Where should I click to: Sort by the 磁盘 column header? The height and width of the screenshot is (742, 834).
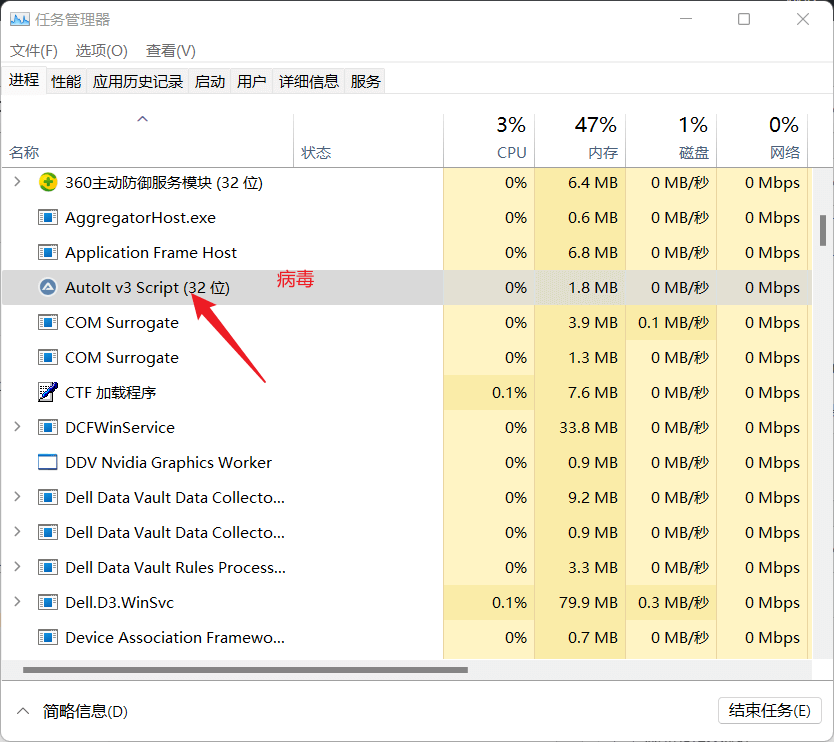(x=671, y=140)
